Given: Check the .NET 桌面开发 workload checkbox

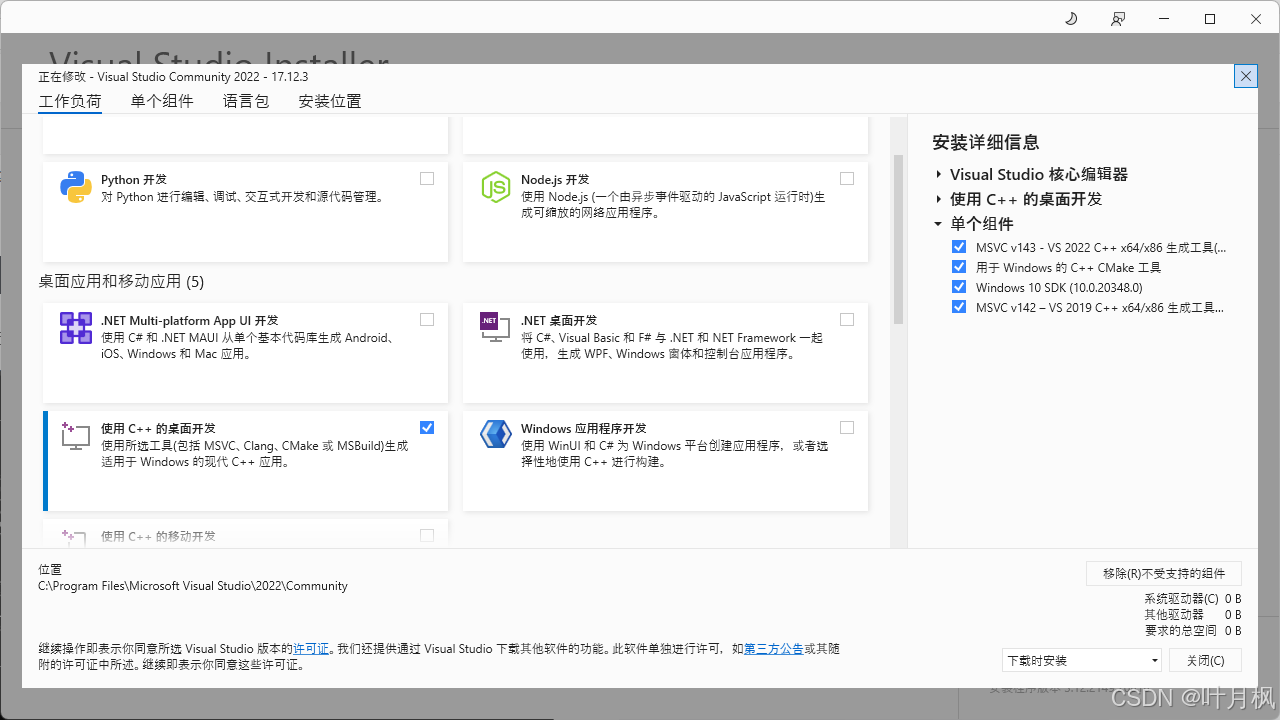Looking at the screenshot, I should (847, 320).
